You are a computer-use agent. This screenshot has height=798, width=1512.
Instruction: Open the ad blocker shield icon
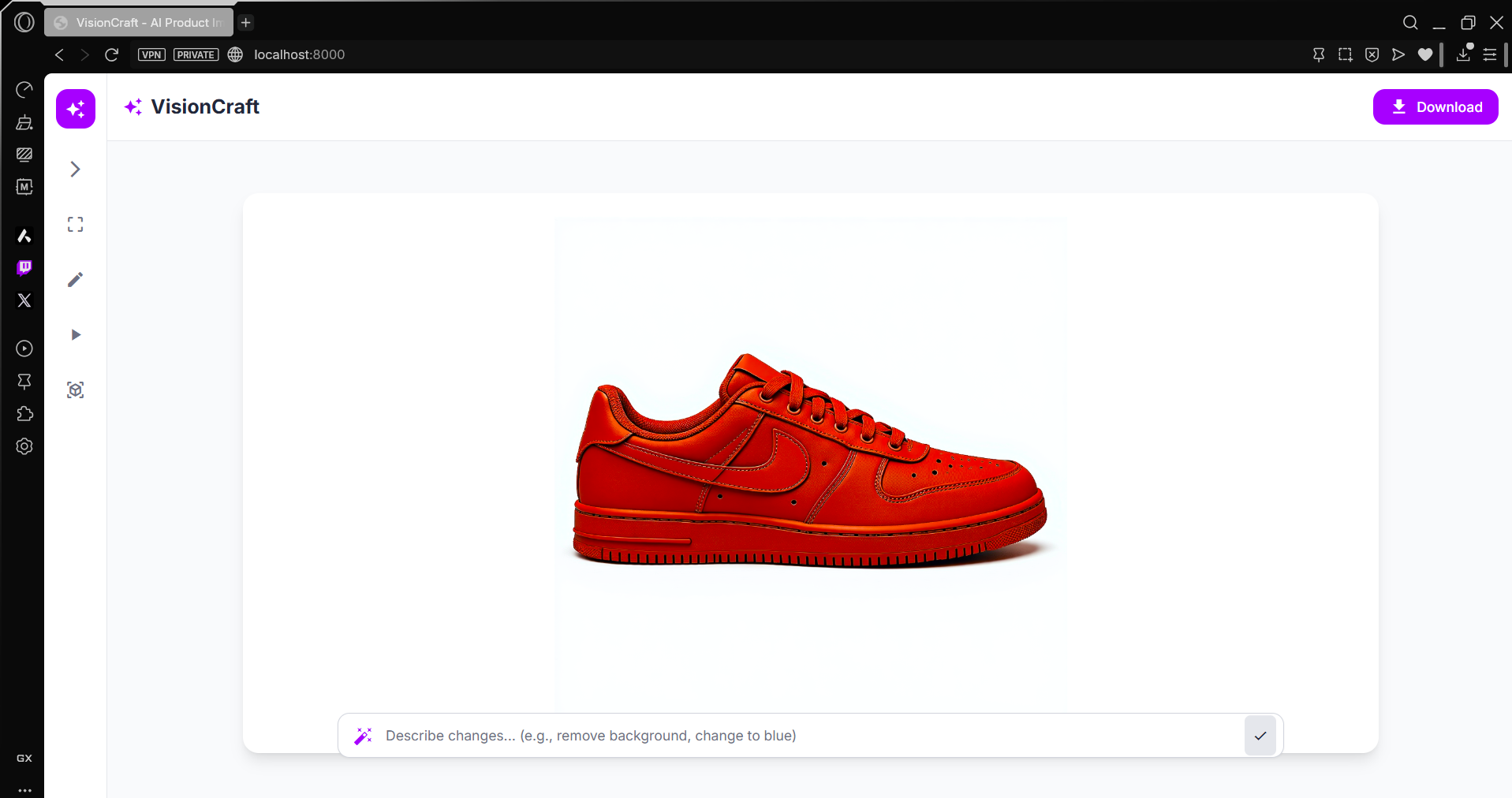tap(1372, 54)
